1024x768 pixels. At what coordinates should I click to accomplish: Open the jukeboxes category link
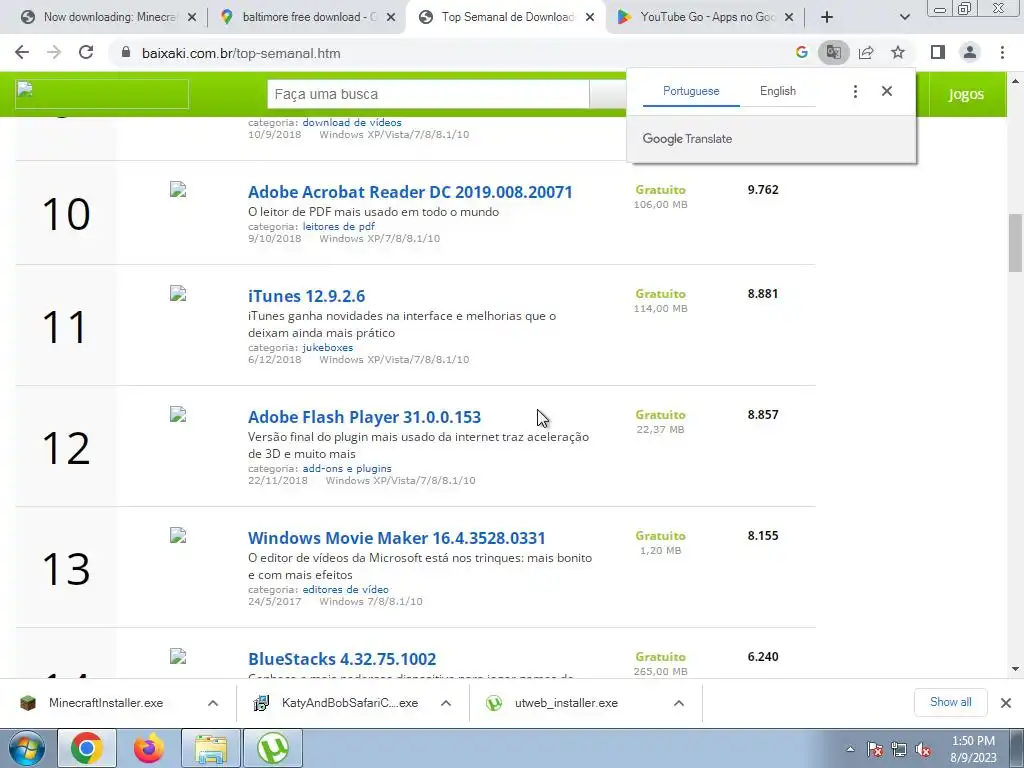point(327,347)
